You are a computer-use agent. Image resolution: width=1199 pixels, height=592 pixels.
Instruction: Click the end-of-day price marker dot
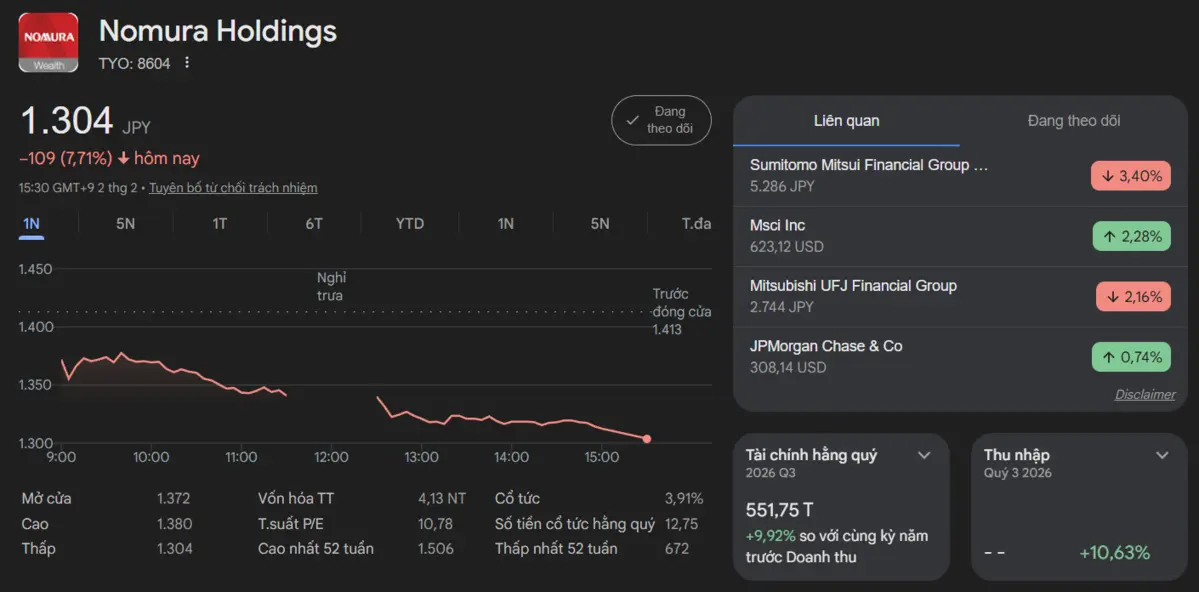[x=647, y=439]
